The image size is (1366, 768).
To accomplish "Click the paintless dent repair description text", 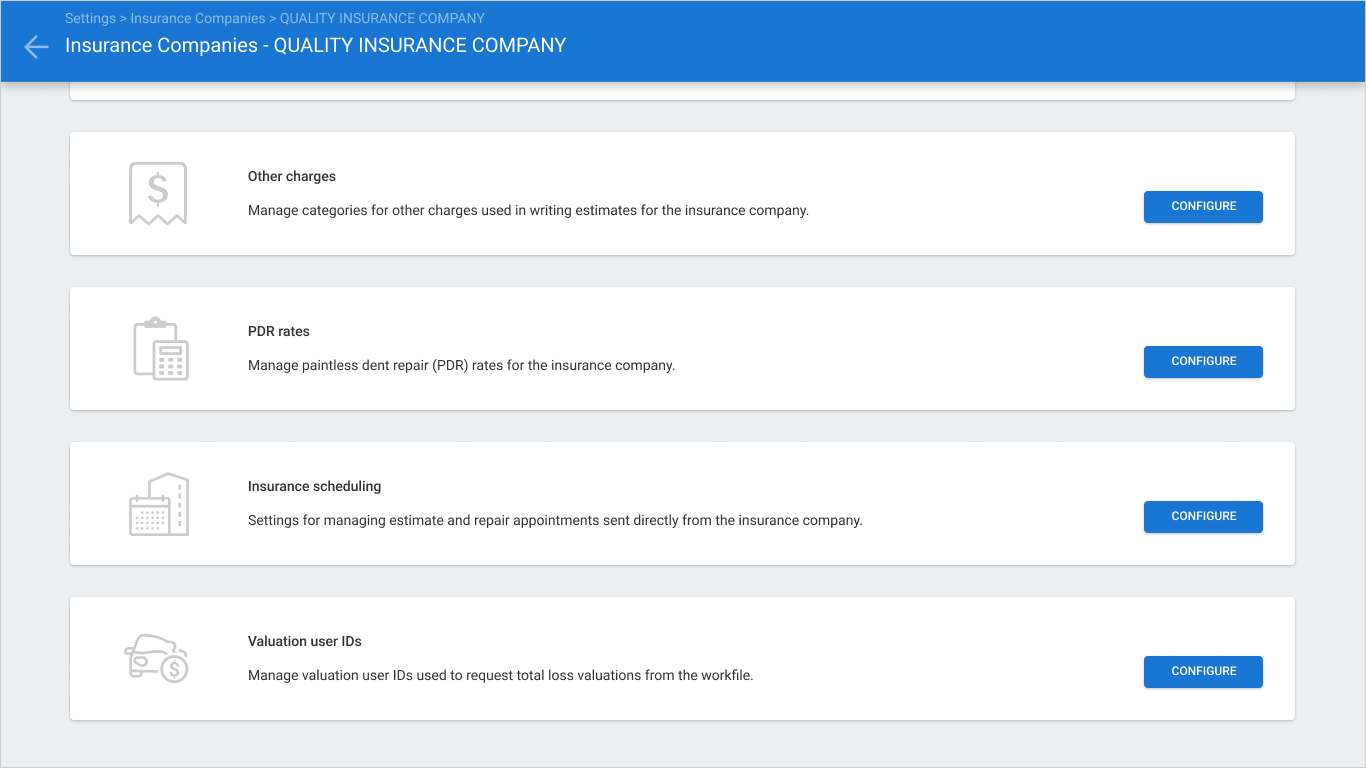I will 462,365.
